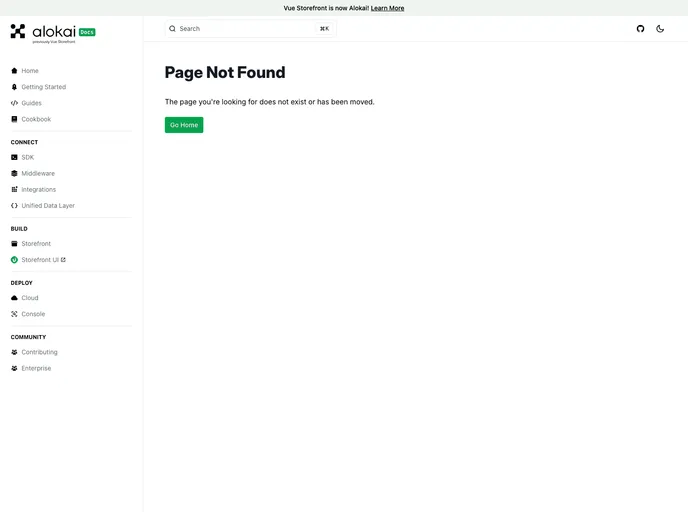Click the Page Not Found heading
Image resolution: width=688 pixels, height=512 pixels.
pos(225,72)
